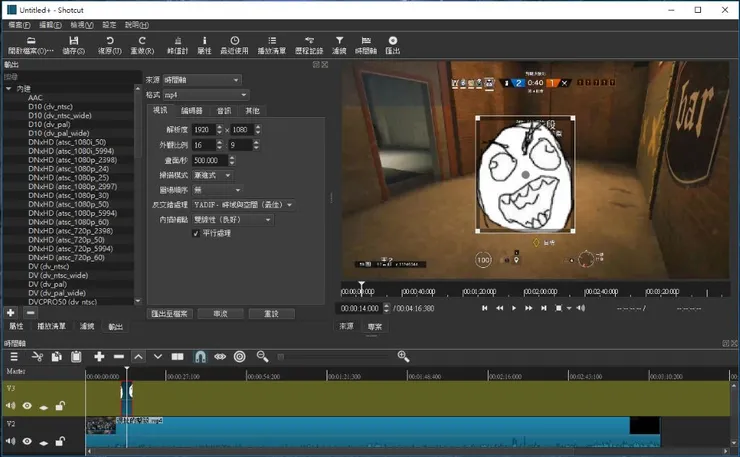Lock track V2 padlock icon
This screenshot has width=740, height=457.
click(x=60, y=441)
